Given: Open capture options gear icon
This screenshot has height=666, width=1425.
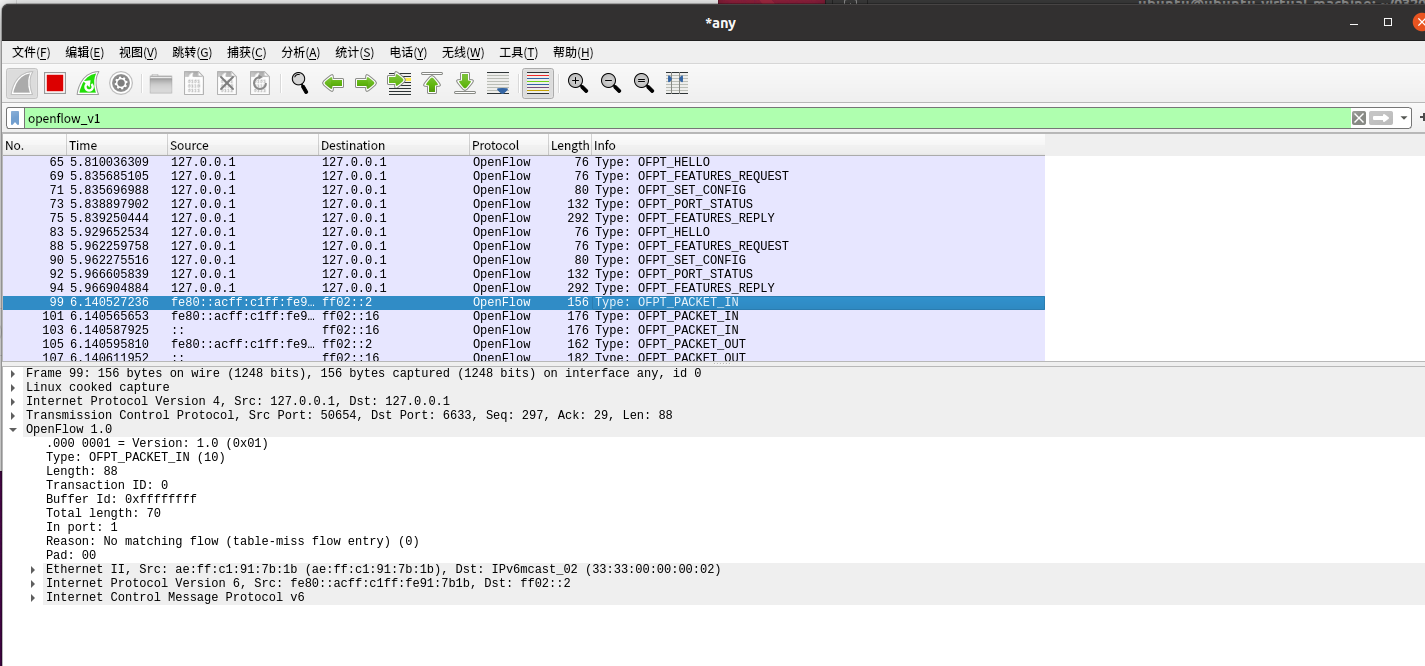Looking at the screenshot, I should click(121, 83).
